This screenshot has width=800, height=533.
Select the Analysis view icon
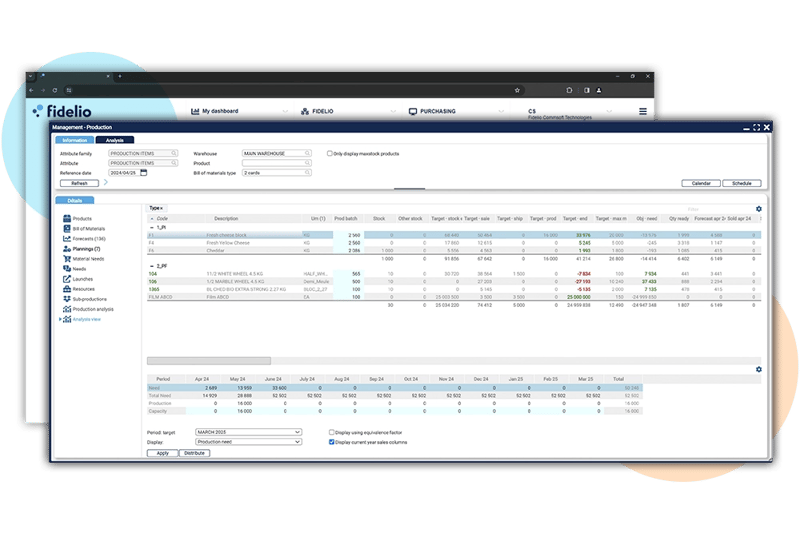67,319
